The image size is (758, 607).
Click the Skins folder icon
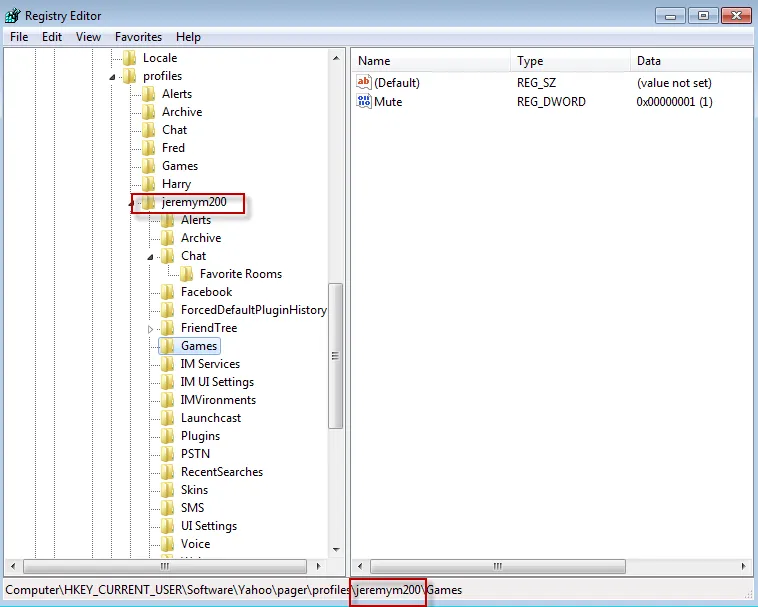click(167, 490)
